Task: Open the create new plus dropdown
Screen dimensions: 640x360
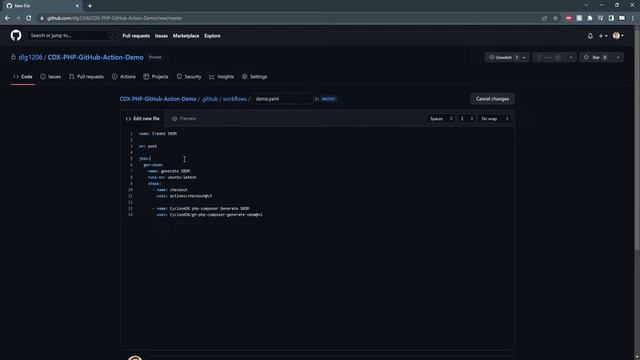Action: [603, 36]
